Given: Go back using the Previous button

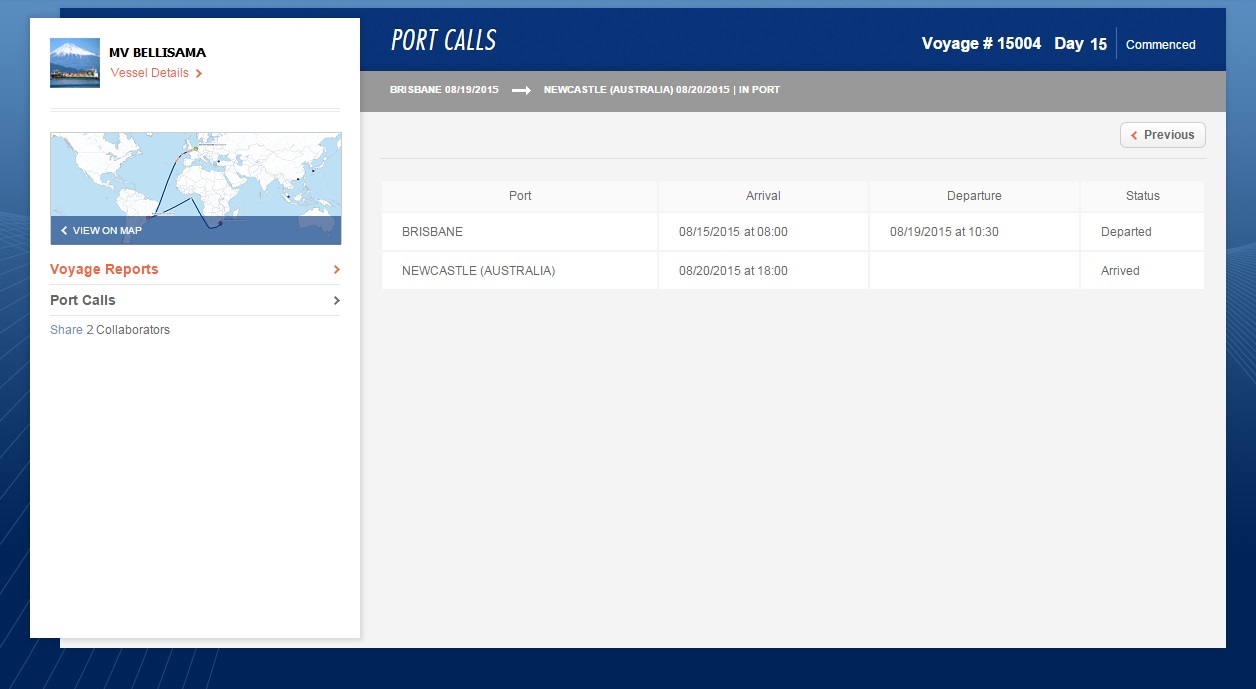Looking at the screenshot, I should pyautogui.click(x=1162, y=134).
